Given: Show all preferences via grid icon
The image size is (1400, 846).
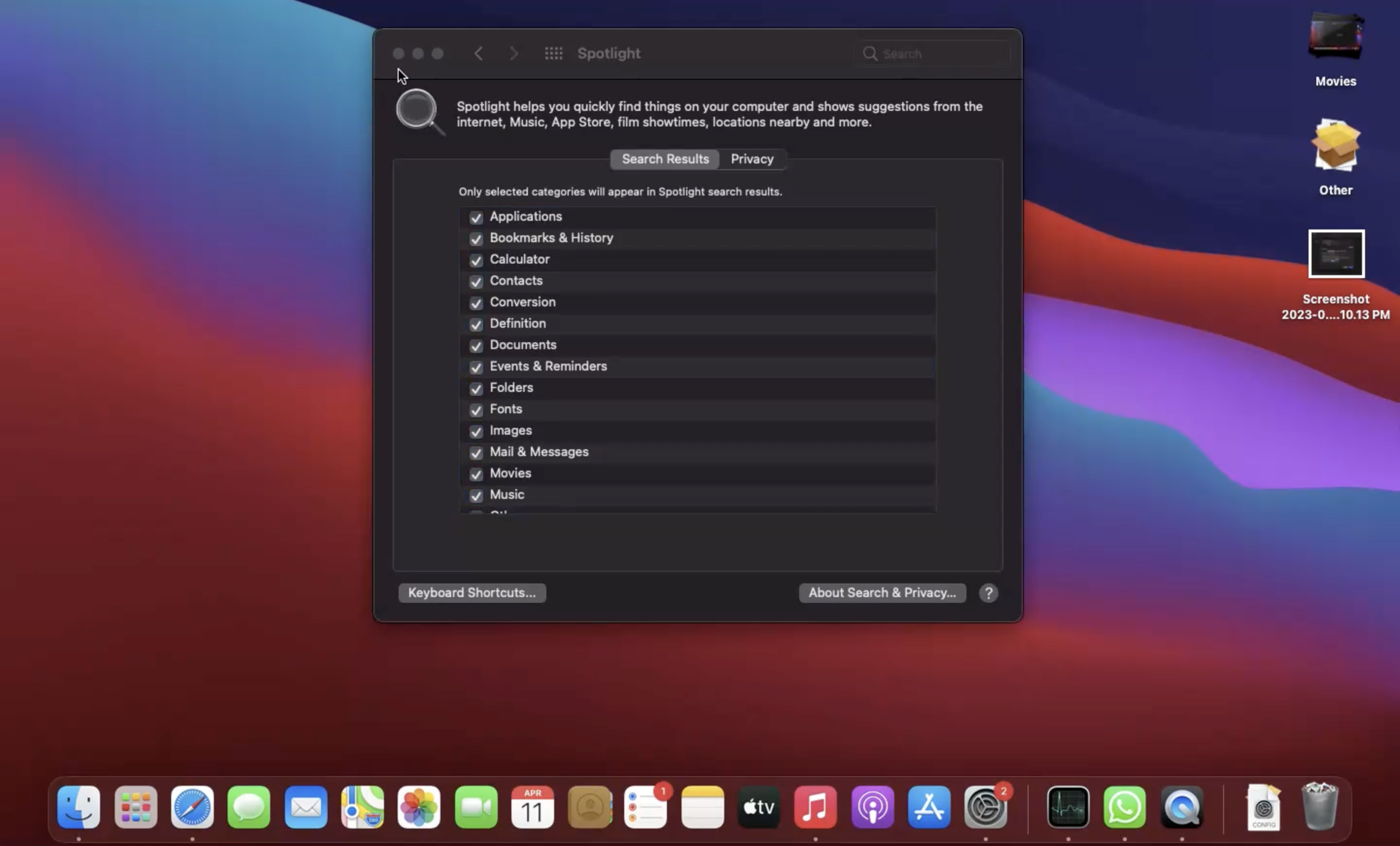Looking at the screenshot, I should 553,53.
